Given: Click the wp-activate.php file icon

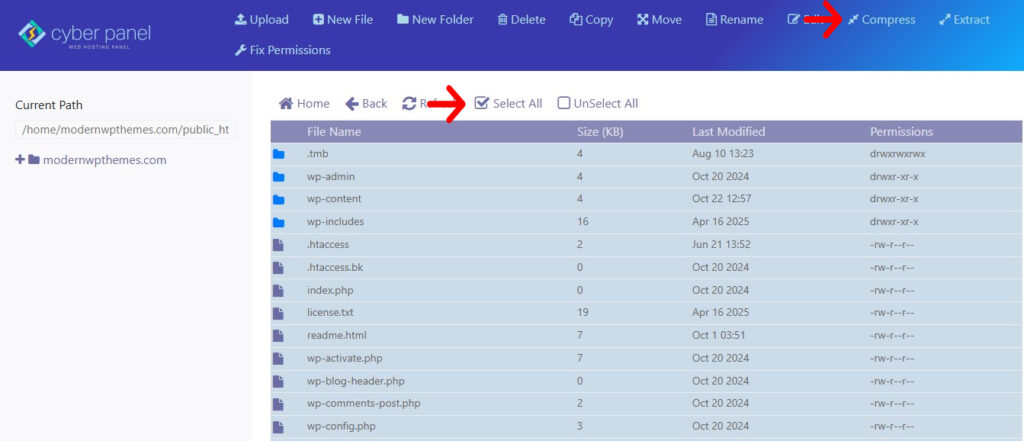Looking at the screenshot, I should 278,359.
